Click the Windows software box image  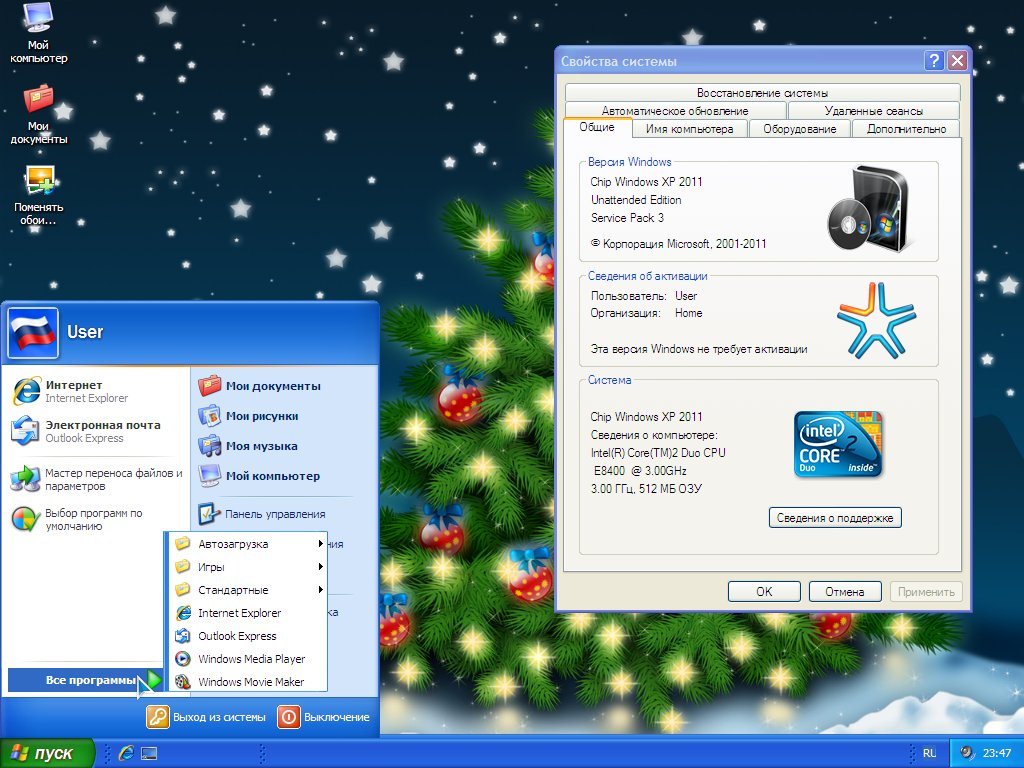pyautogui.click(x=869, y=209)
